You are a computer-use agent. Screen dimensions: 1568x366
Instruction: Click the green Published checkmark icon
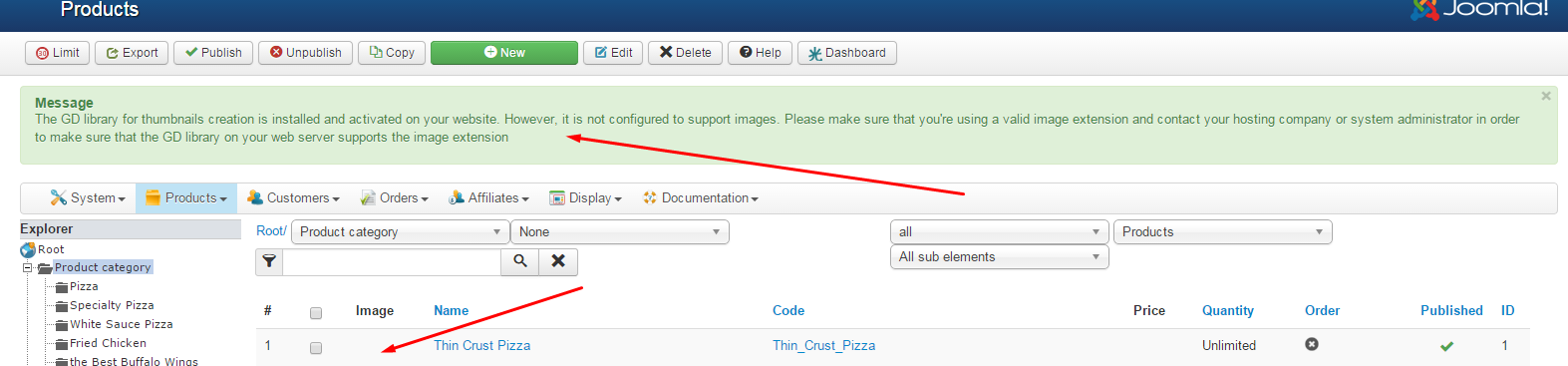pyautogui.click(x=1446, y=346)
